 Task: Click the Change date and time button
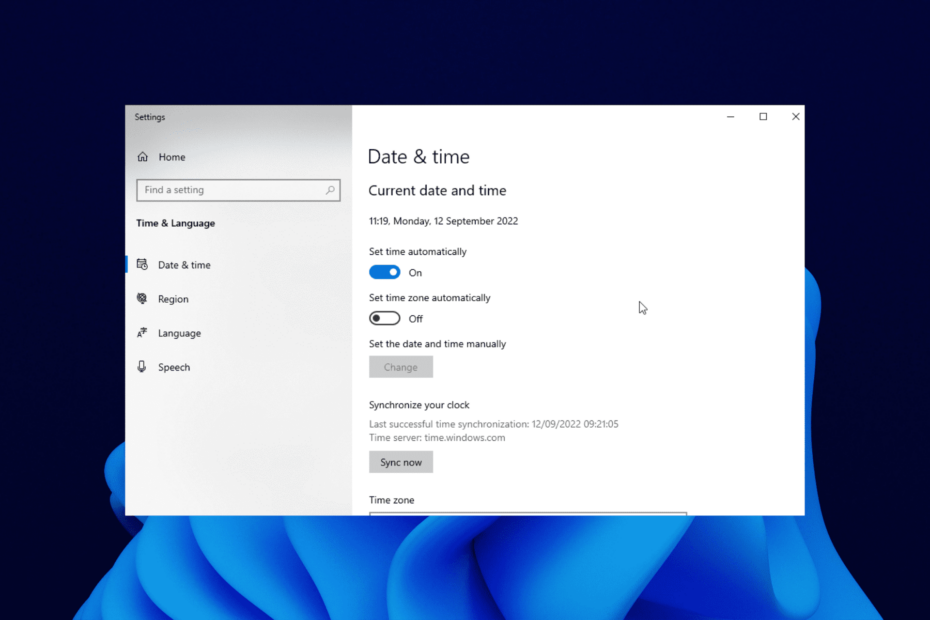click(401, 367)
